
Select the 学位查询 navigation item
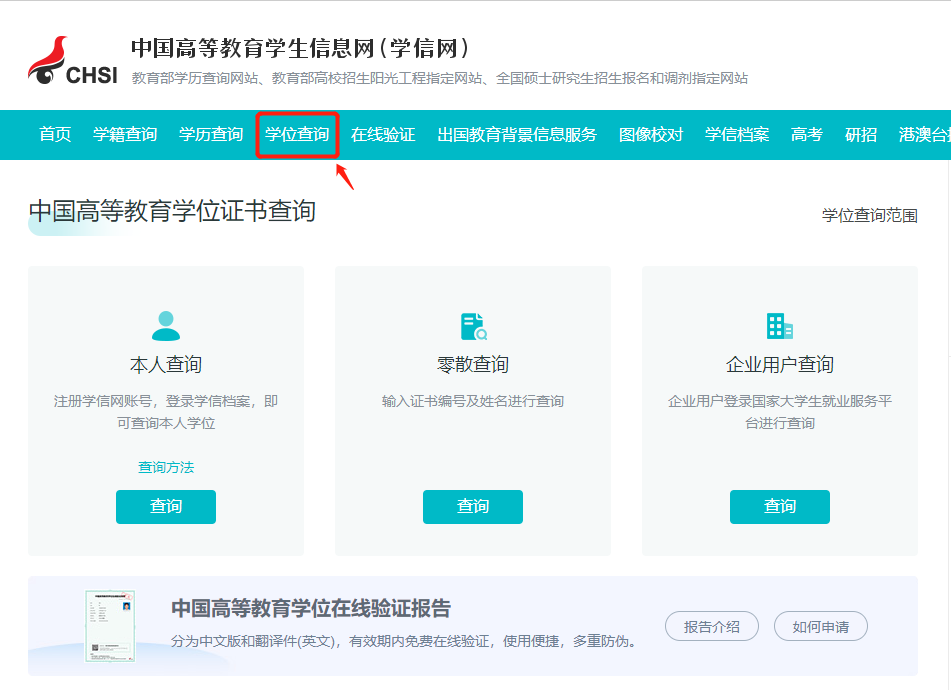click(x=297, y=134)
